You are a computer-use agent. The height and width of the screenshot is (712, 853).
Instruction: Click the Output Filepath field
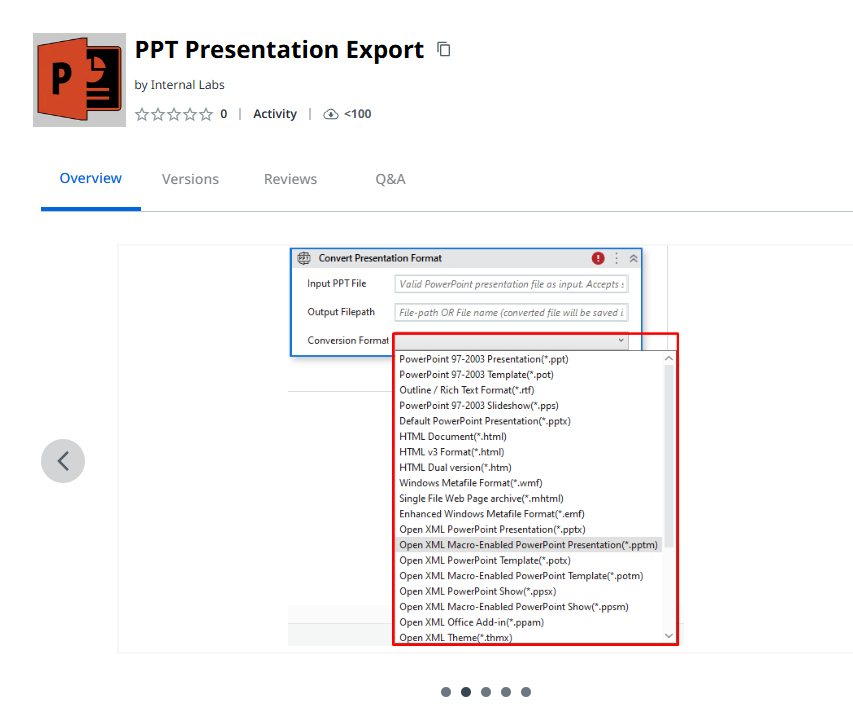pos(511,313)
